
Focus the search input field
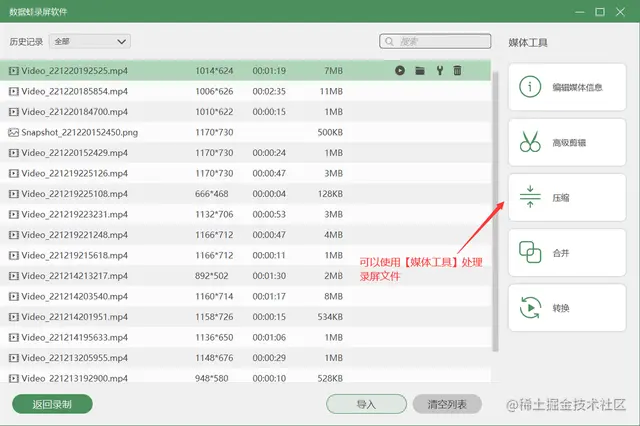[x=435, y=41]
